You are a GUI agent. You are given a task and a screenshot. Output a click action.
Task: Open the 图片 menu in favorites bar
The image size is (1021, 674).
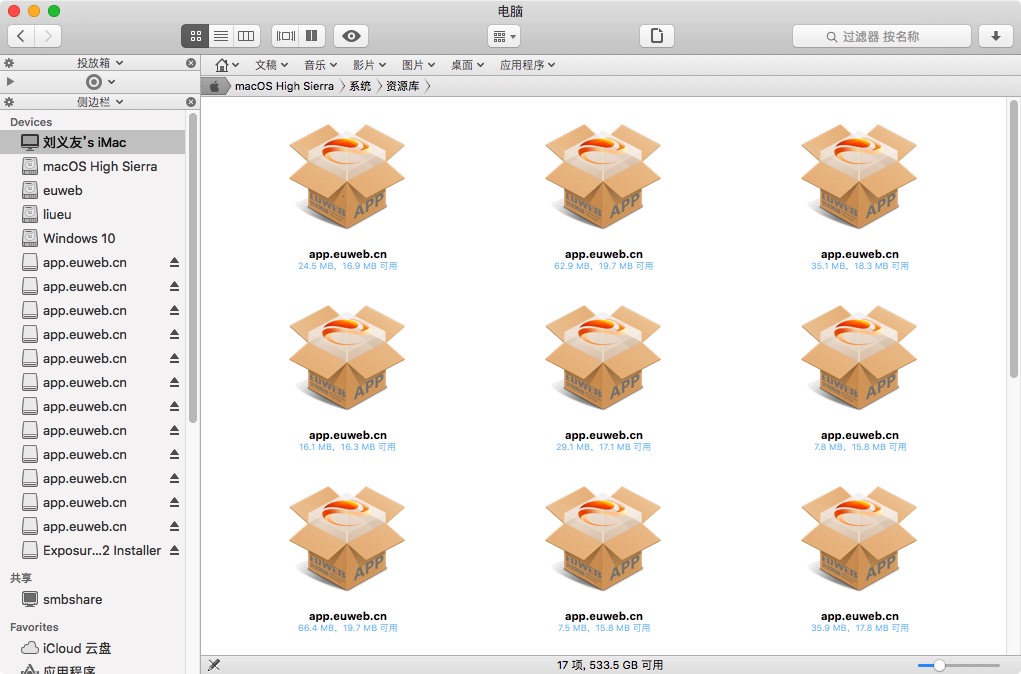418,65
